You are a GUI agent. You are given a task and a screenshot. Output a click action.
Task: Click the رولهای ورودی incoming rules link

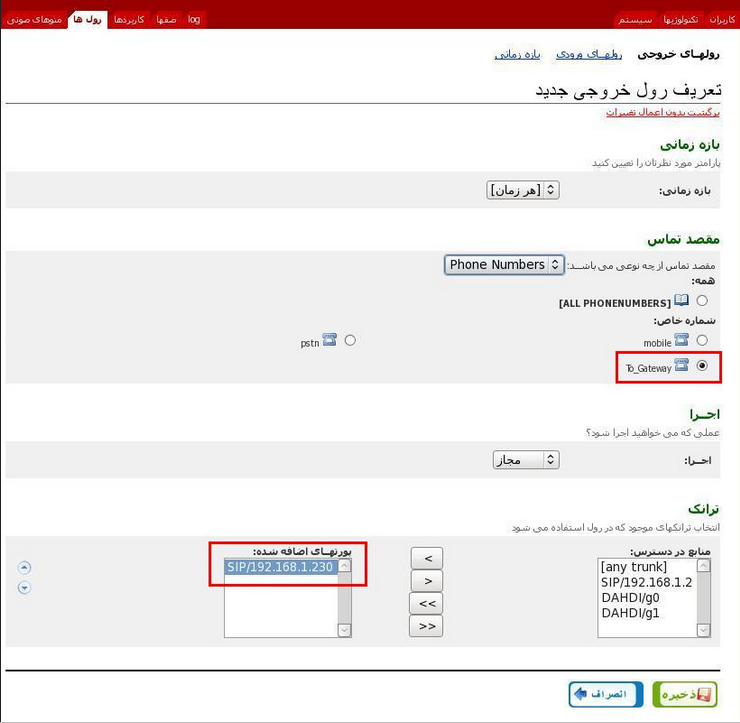(x=589, y=54)
